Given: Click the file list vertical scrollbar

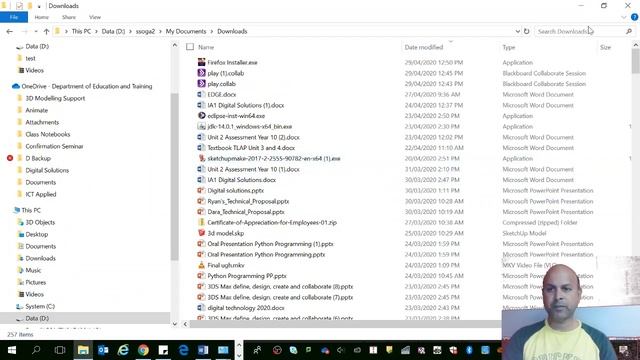Looking at the screenshot, I should 636,61.
